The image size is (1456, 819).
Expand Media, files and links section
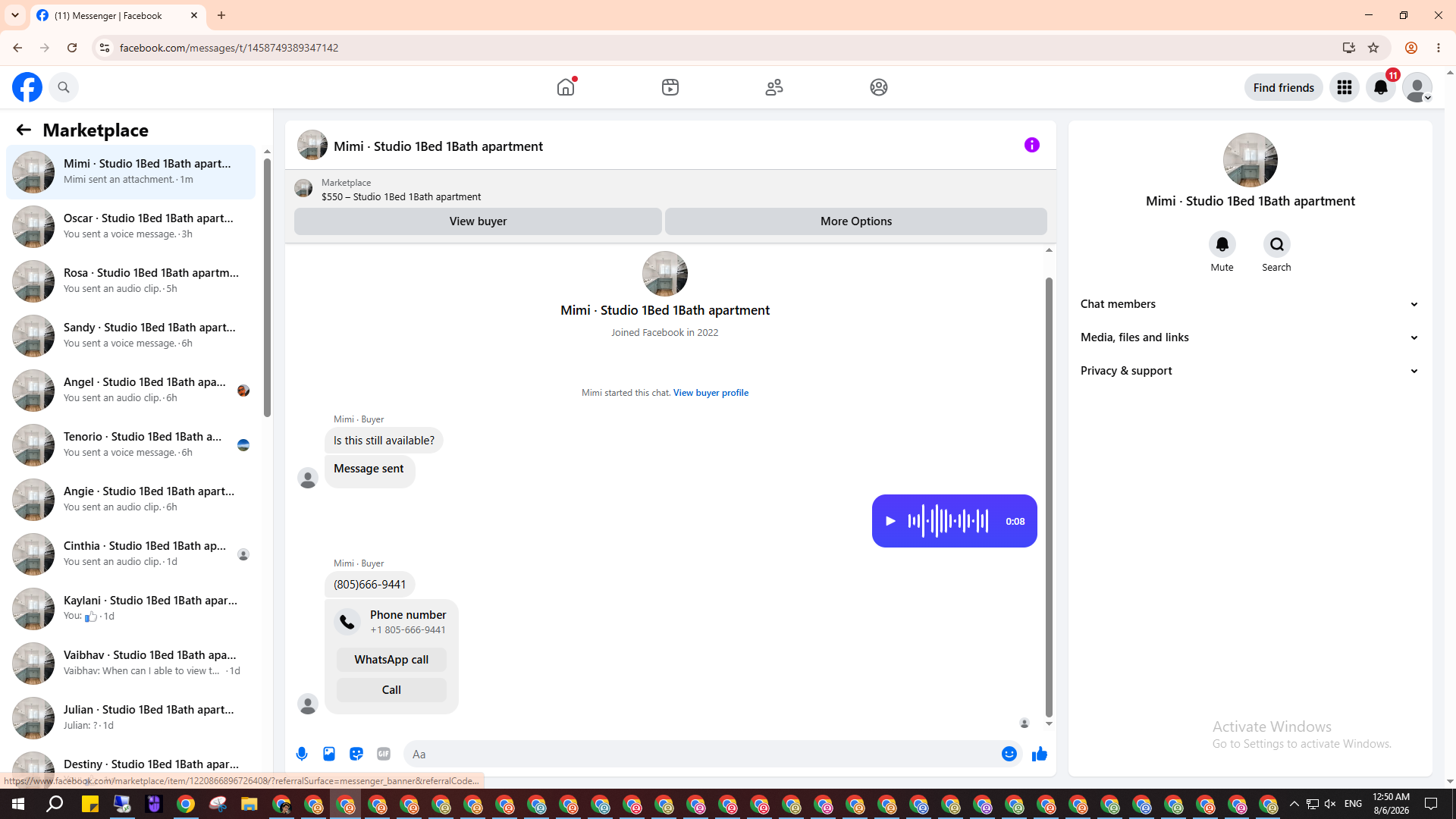(1250, 337)
